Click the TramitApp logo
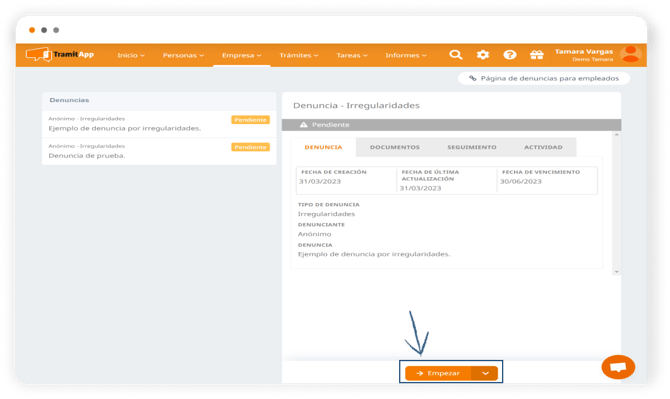The image size is (670, 399). point(59,55)
